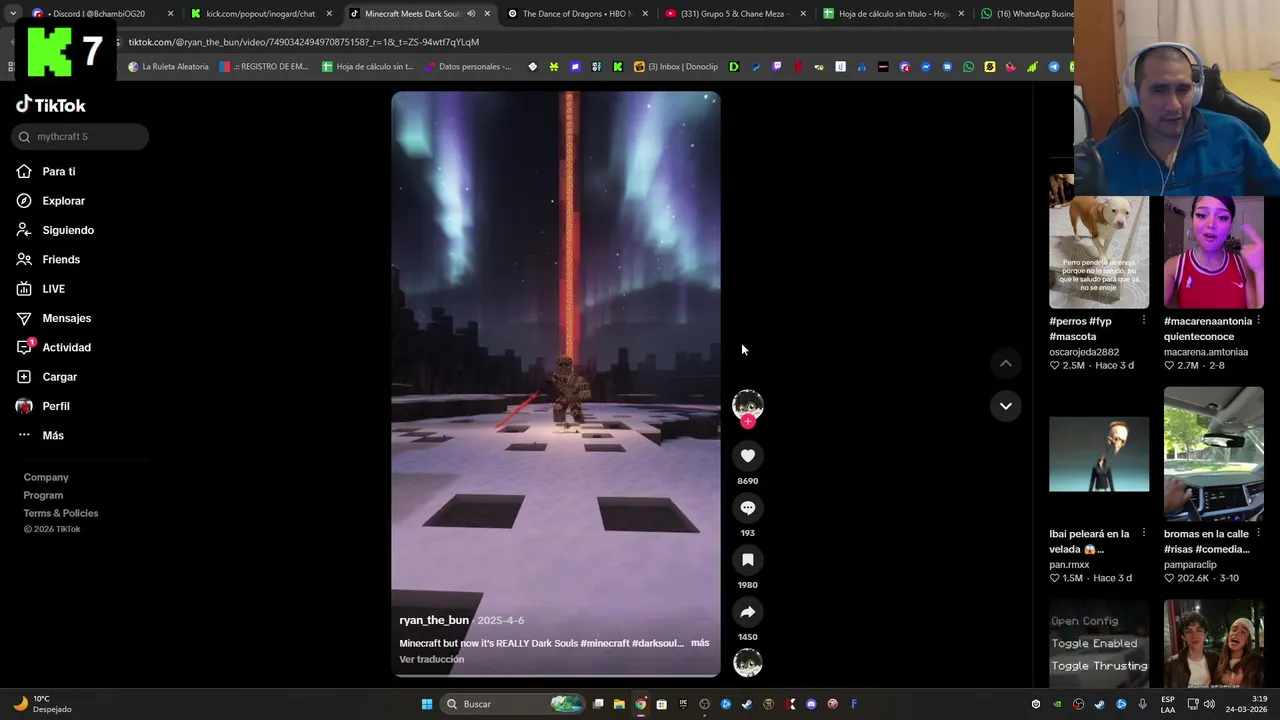Share video using the arrow icon
1280x720 pixels.
click(x=747, y=612)
